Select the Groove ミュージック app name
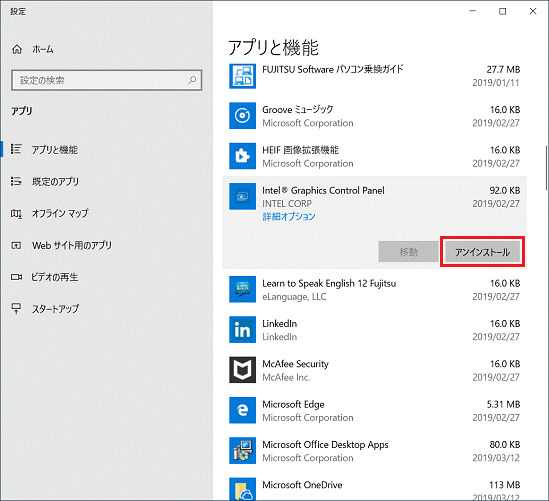This screenshot has width=549, height=501. (x=298, y=110)
